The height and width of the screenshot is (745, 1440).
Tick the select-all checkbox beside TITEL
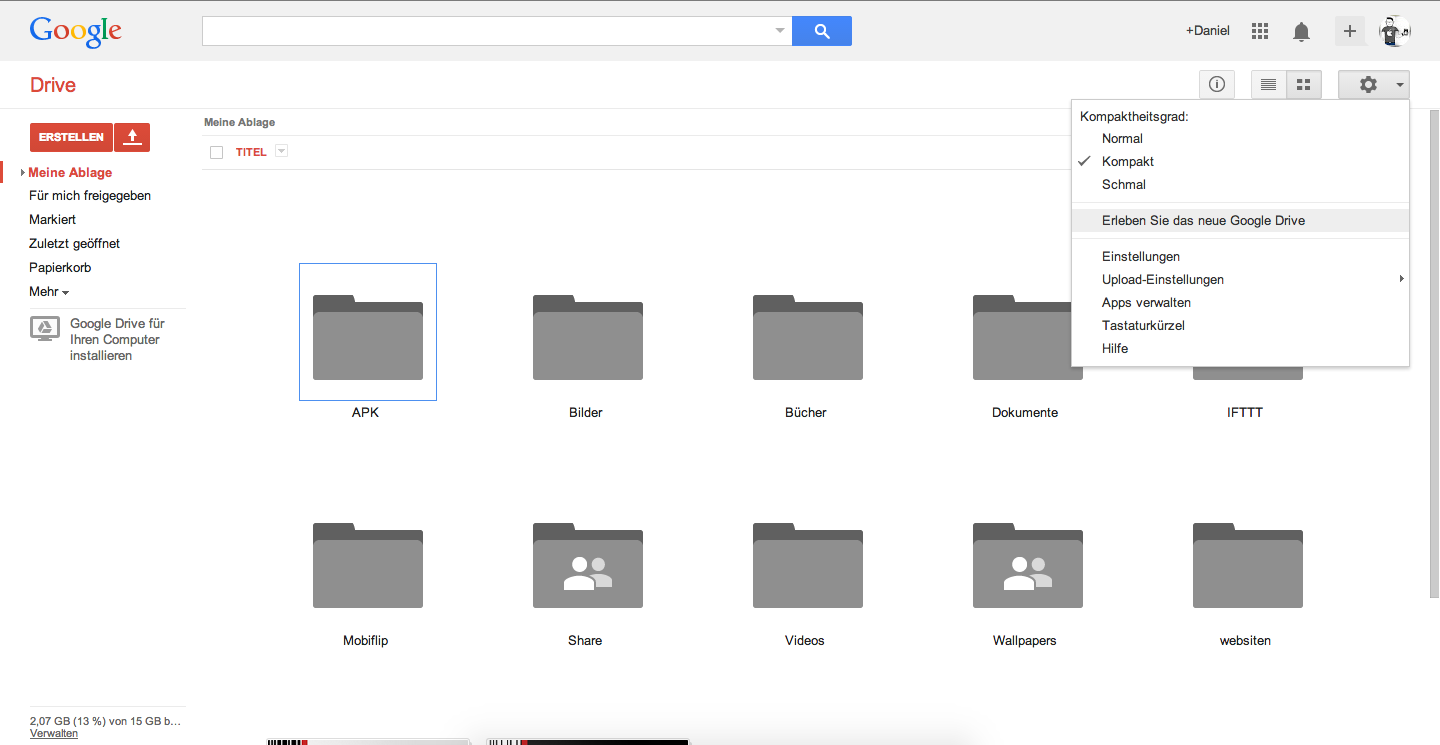216,152
